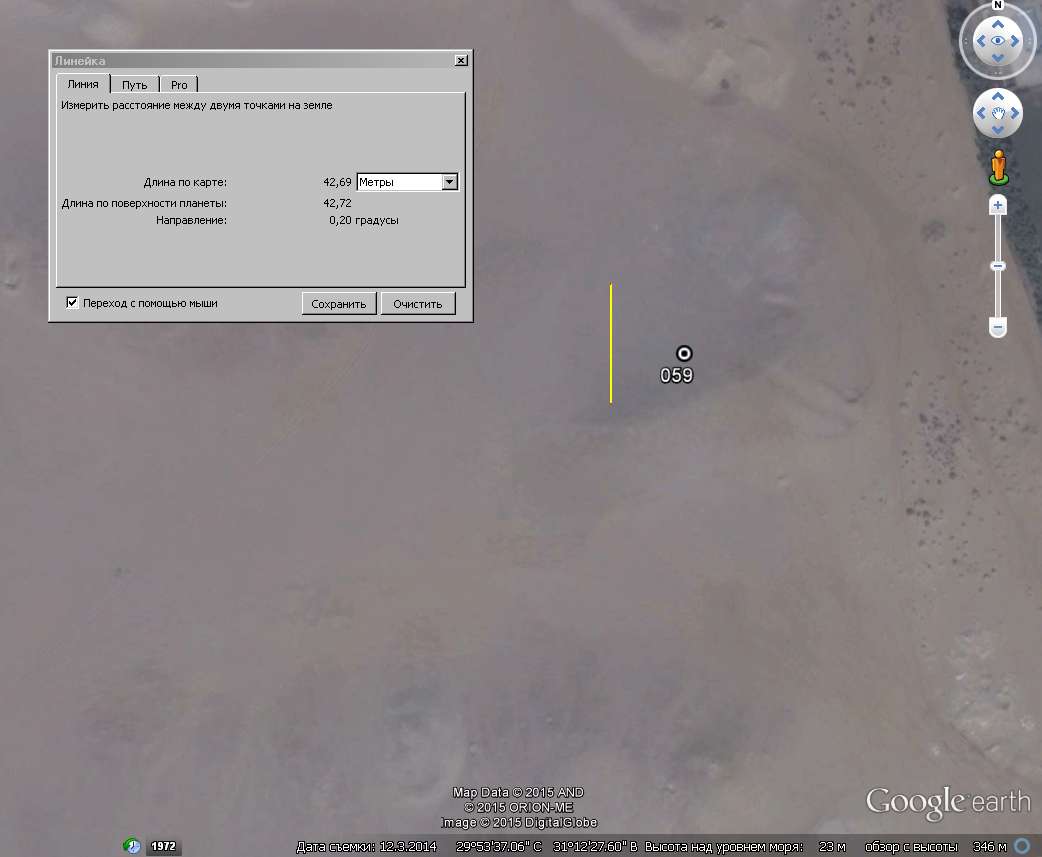Click the N north compass marker
The height and width of the screenshot is (857, 1042).
click(997, 5)
